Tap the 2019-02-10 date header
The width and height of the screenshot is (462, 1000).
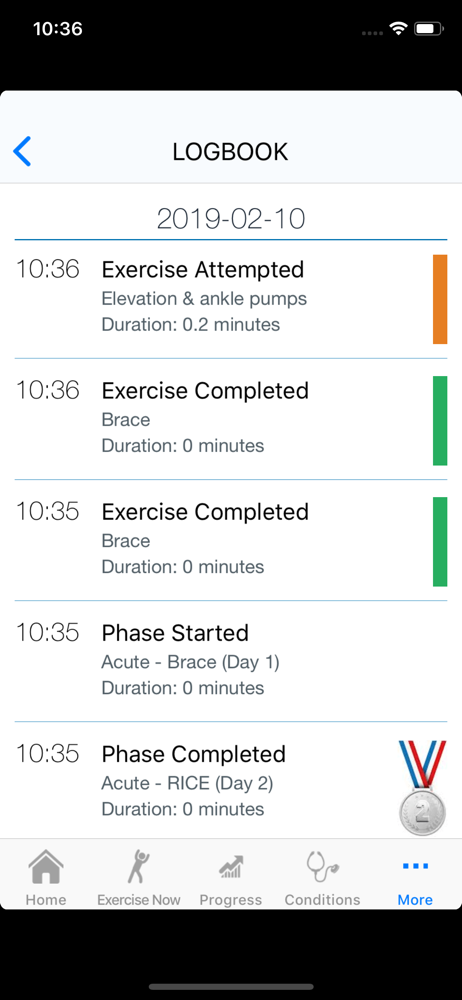coord(231,219)
